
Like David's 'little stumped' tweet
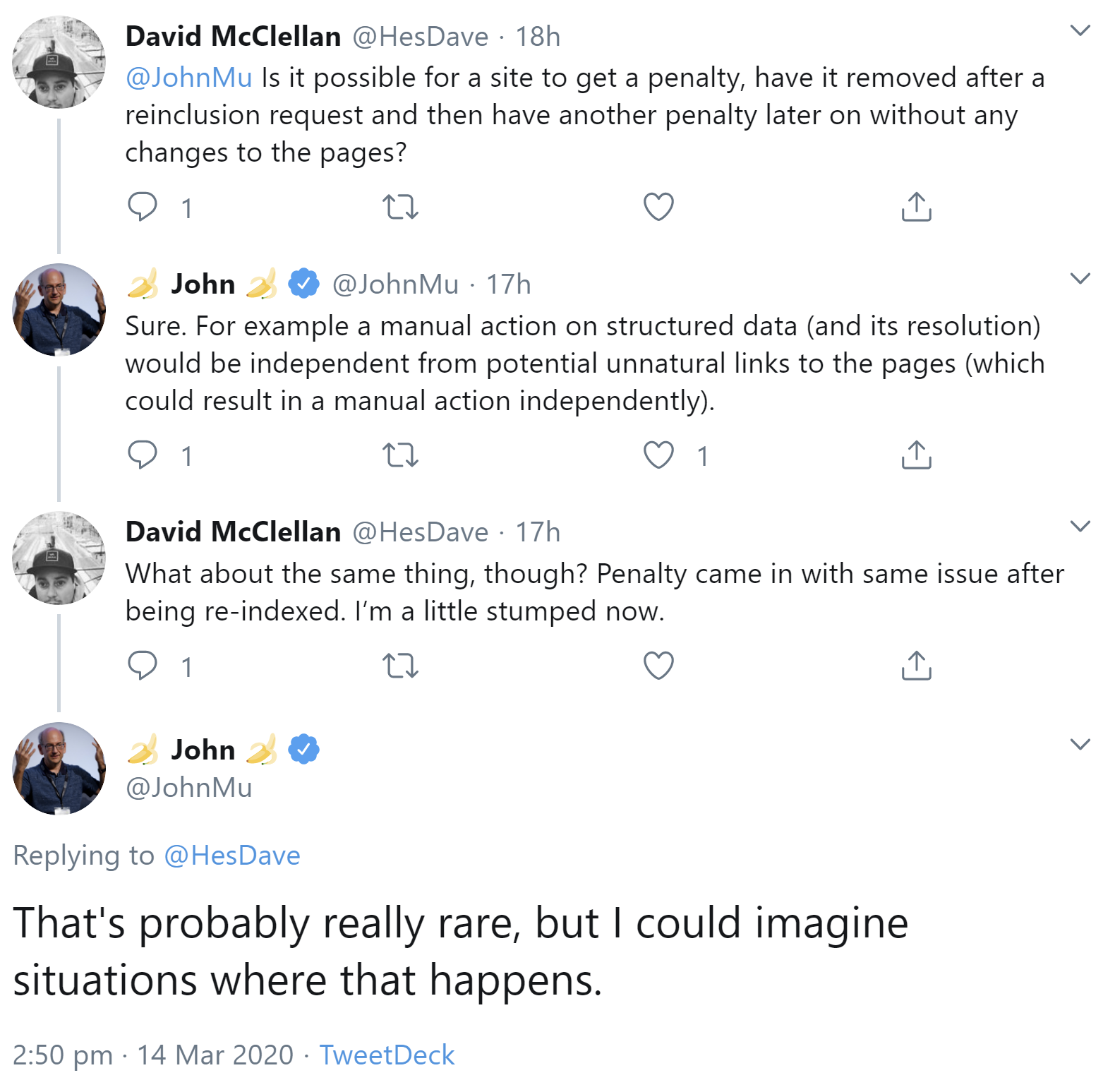point(658,665)
